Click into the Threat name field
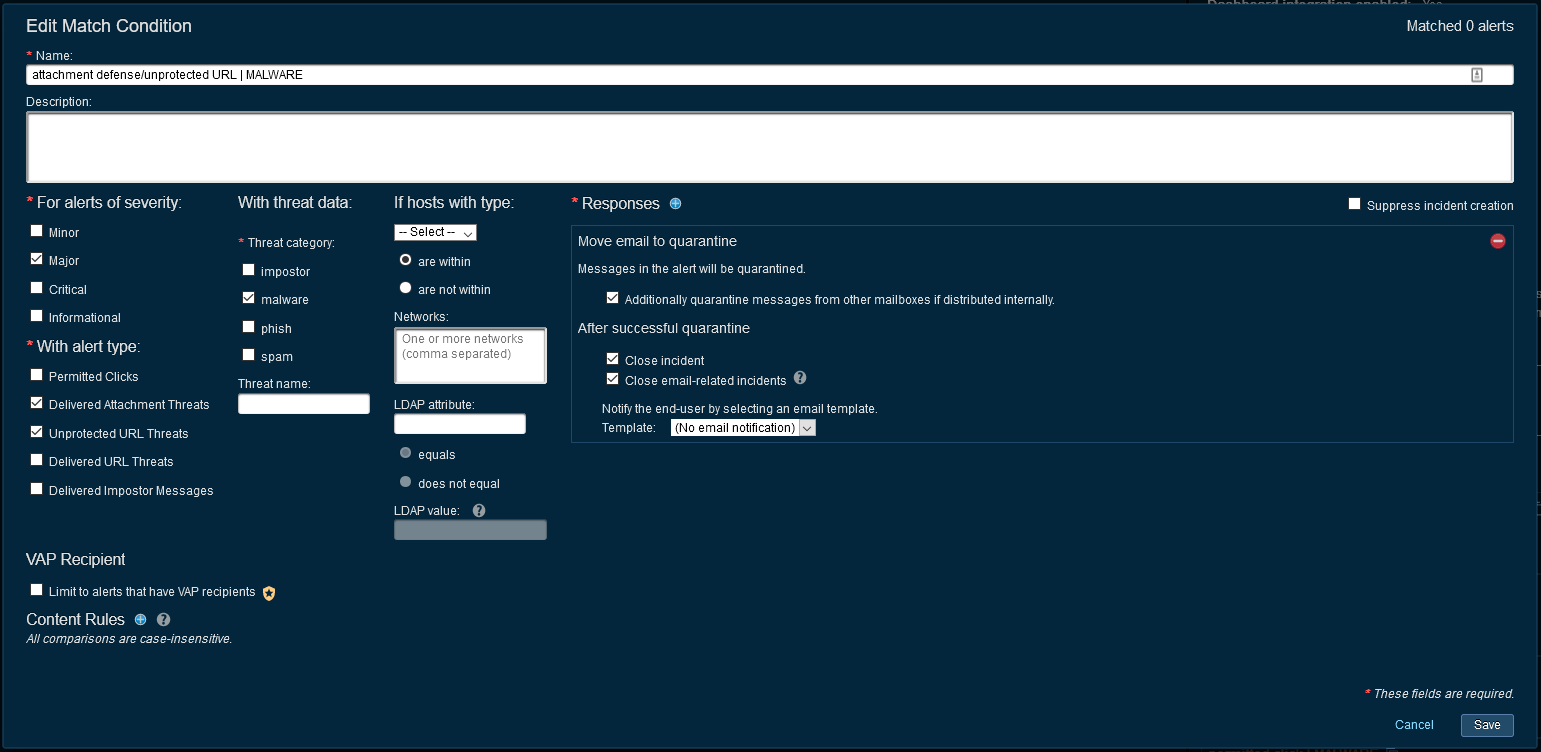The height and width of the screenshot is (752, 1541). pos(304,404)
